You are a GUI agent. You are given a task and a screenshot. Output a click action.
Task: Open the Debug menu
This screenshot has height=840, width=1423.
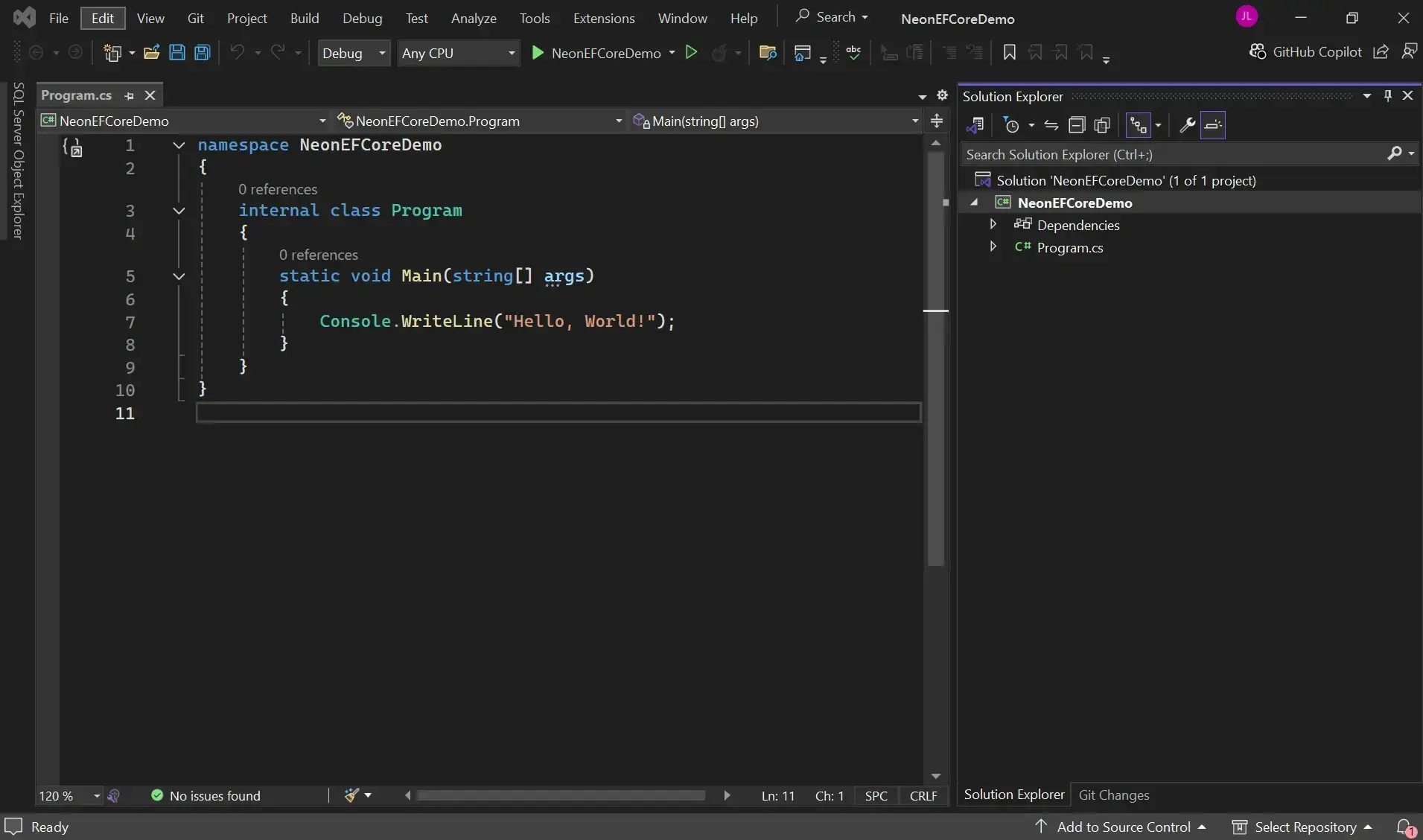click(363, 18)
